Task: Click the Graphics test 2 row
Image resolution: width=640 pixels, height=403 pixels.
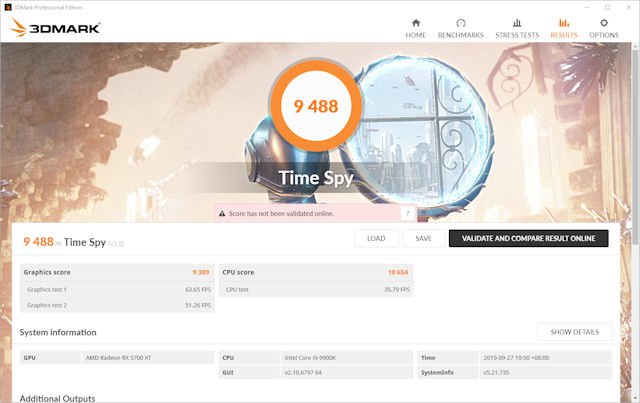Action: [x=117, y=305]
